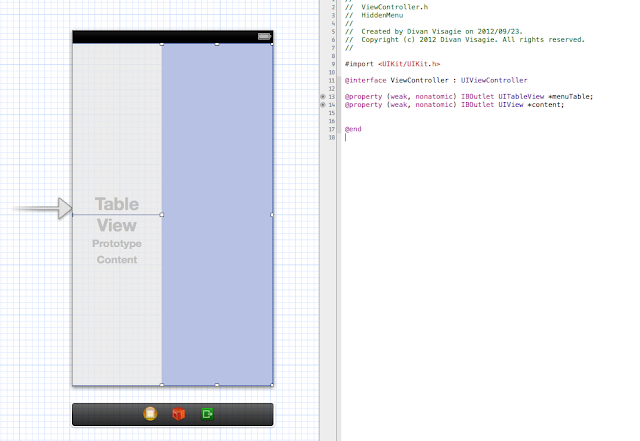The width and height of the screenshot is (640, 441).
Task: Click the HiddenMenu comment line
Action: point(374,15)
